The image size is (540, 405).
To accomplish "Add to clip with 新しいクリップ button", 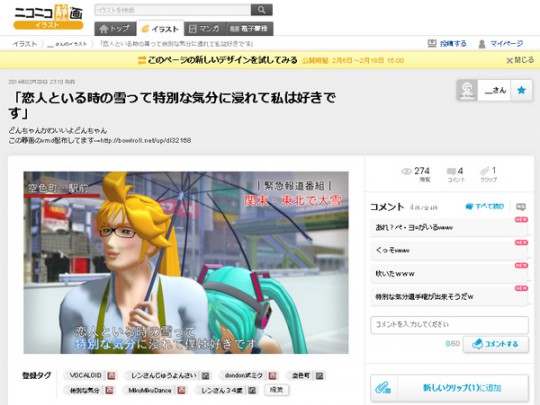I will click(449, 388).
